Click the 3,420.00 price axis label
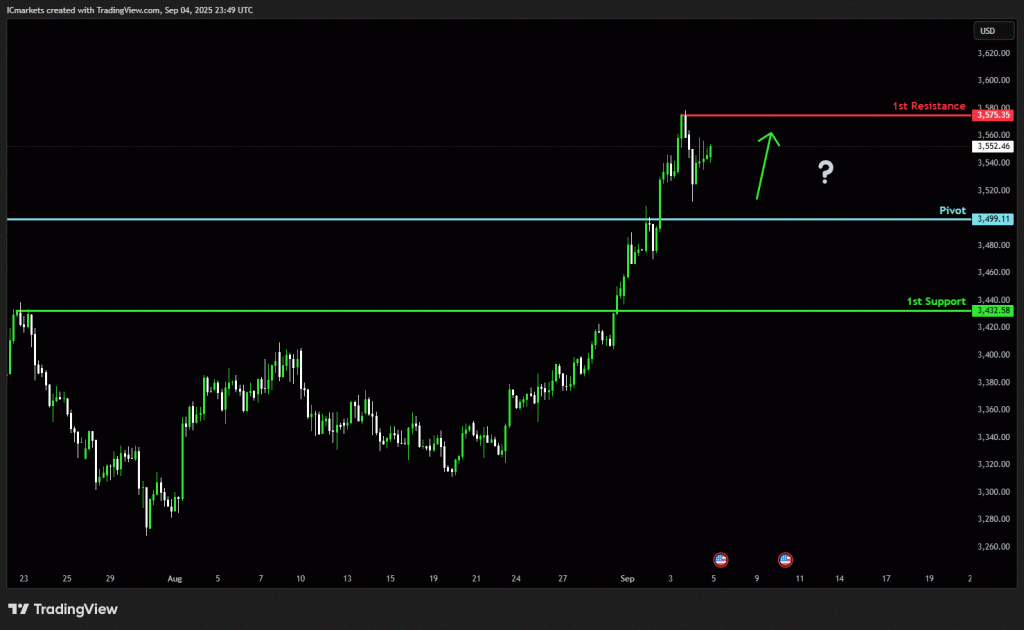 pos(993,327)
